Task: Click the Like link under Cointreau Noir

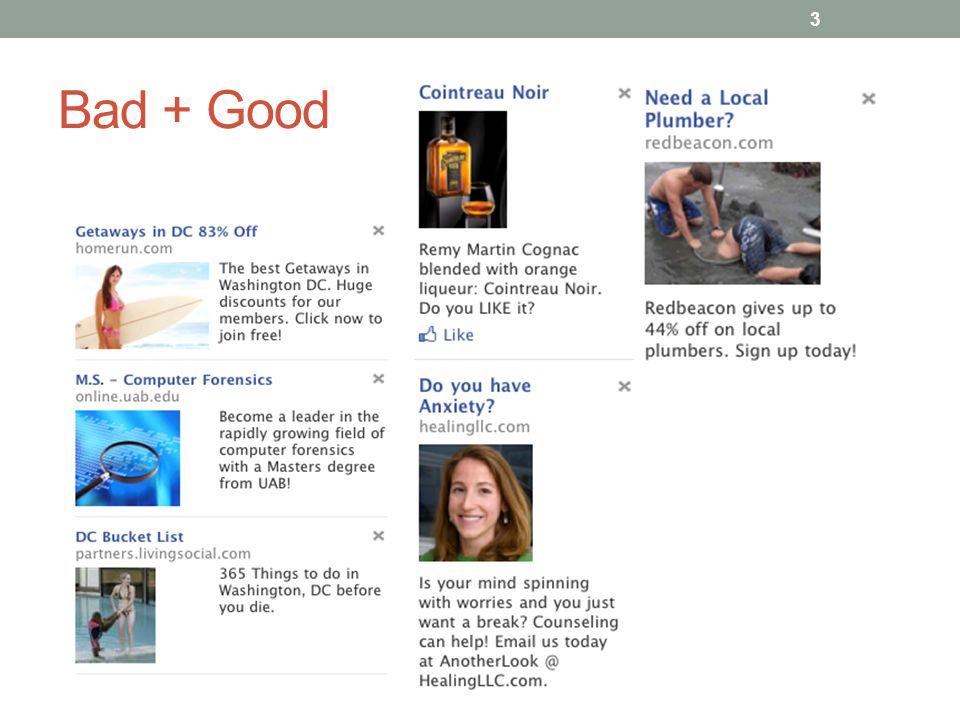Action: point(459,335)
